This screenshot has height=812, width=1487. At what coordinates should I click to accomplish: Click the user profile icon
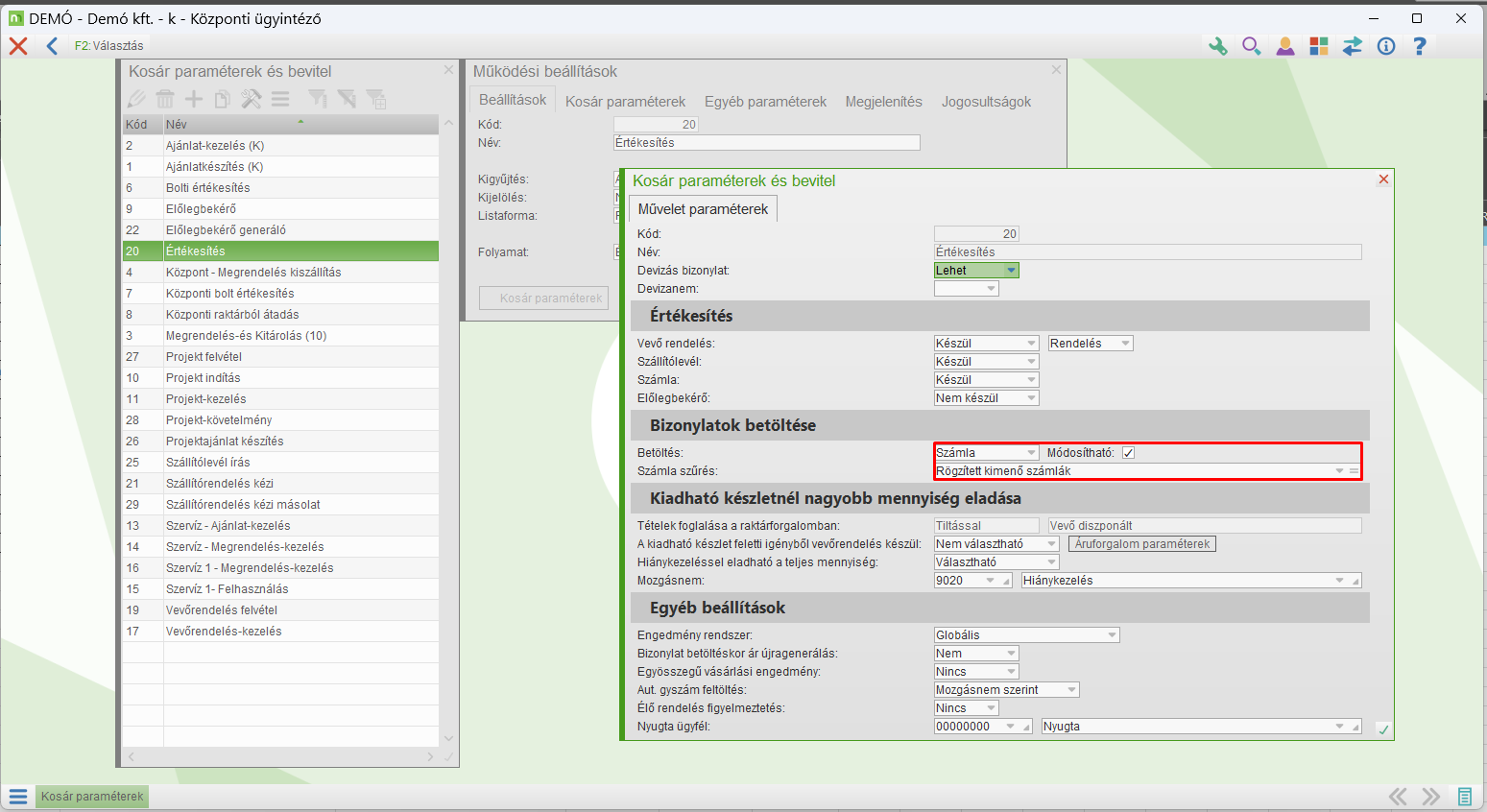(1284, 46)
